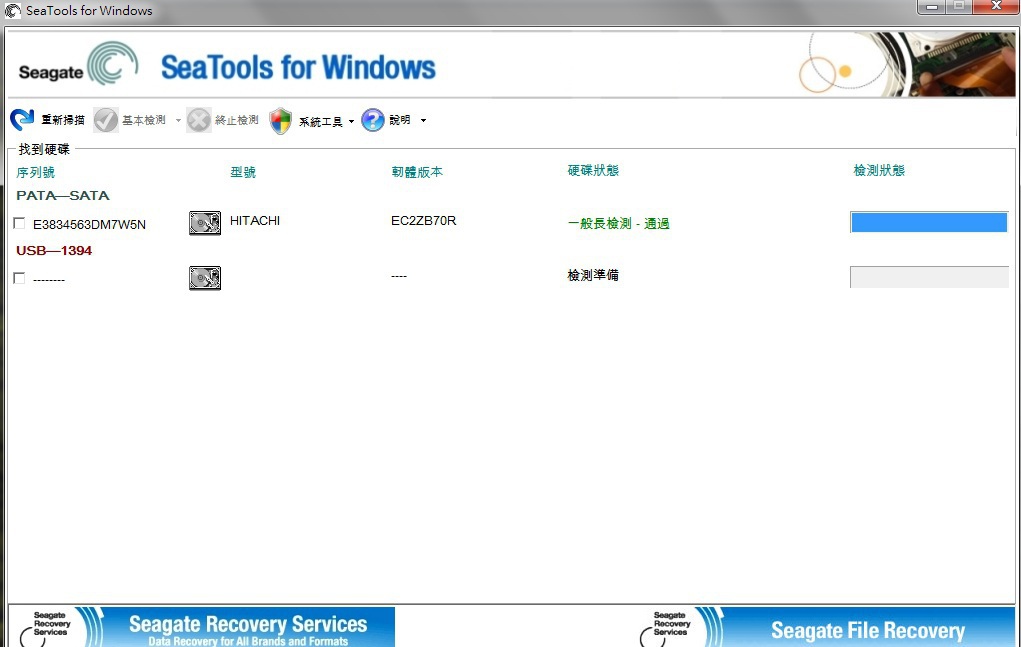Click the 序列號 serial number column header
1021x647 pixels.
[35, 172]
